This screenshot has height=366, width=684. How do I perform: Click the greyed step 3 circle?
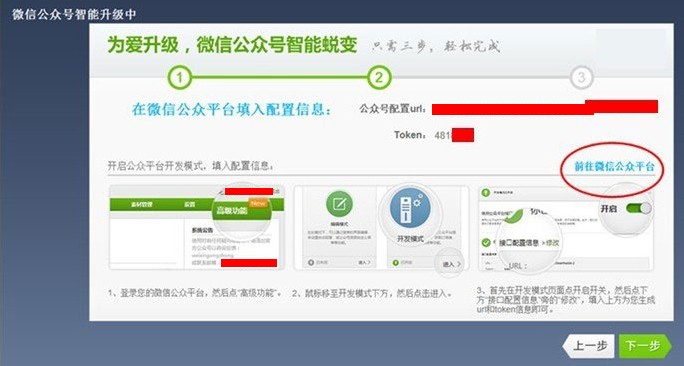[581, 78]
